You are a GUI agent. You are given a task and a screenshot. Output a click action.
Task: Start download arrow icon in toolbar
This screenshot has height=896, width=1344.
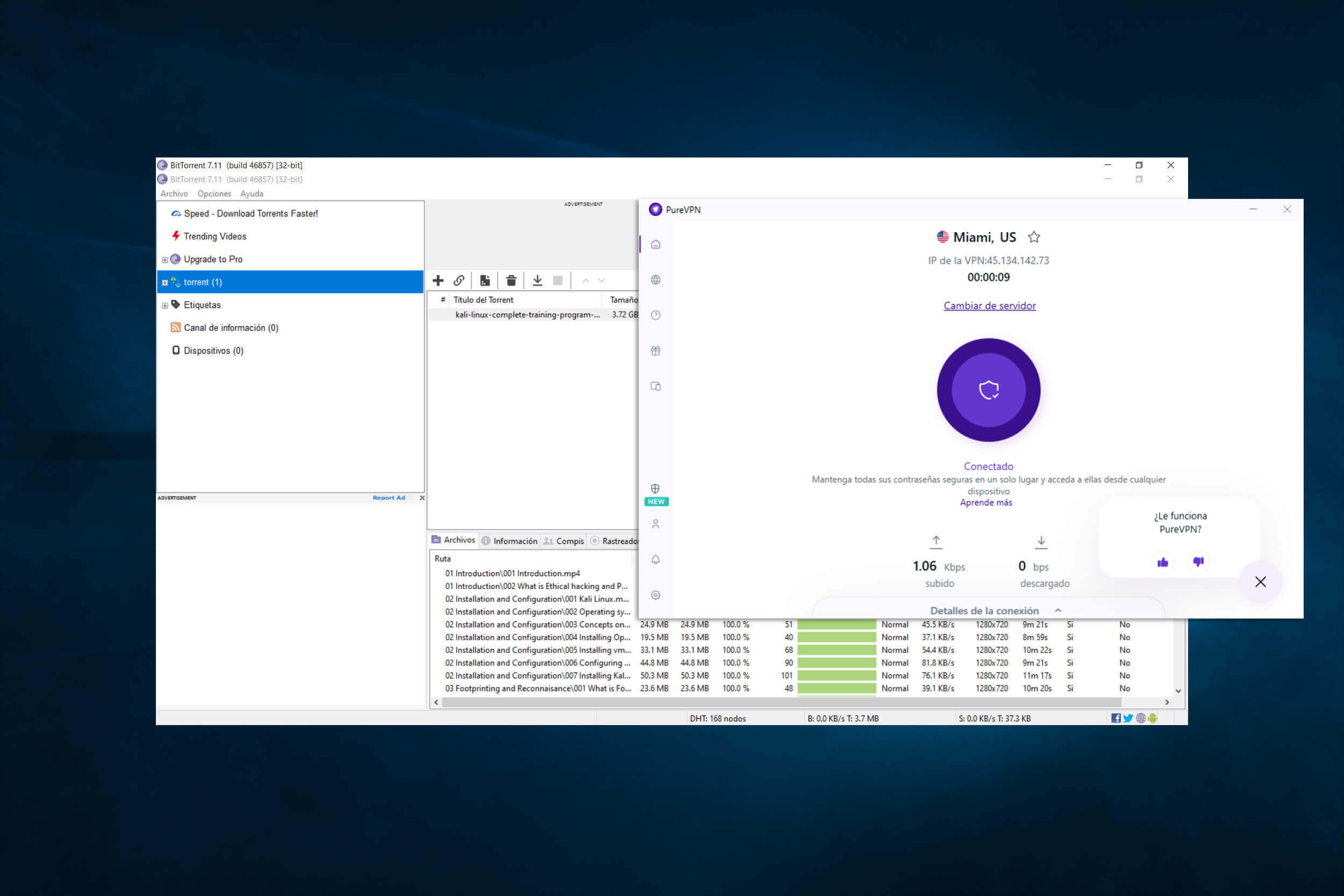coord(538,281)
